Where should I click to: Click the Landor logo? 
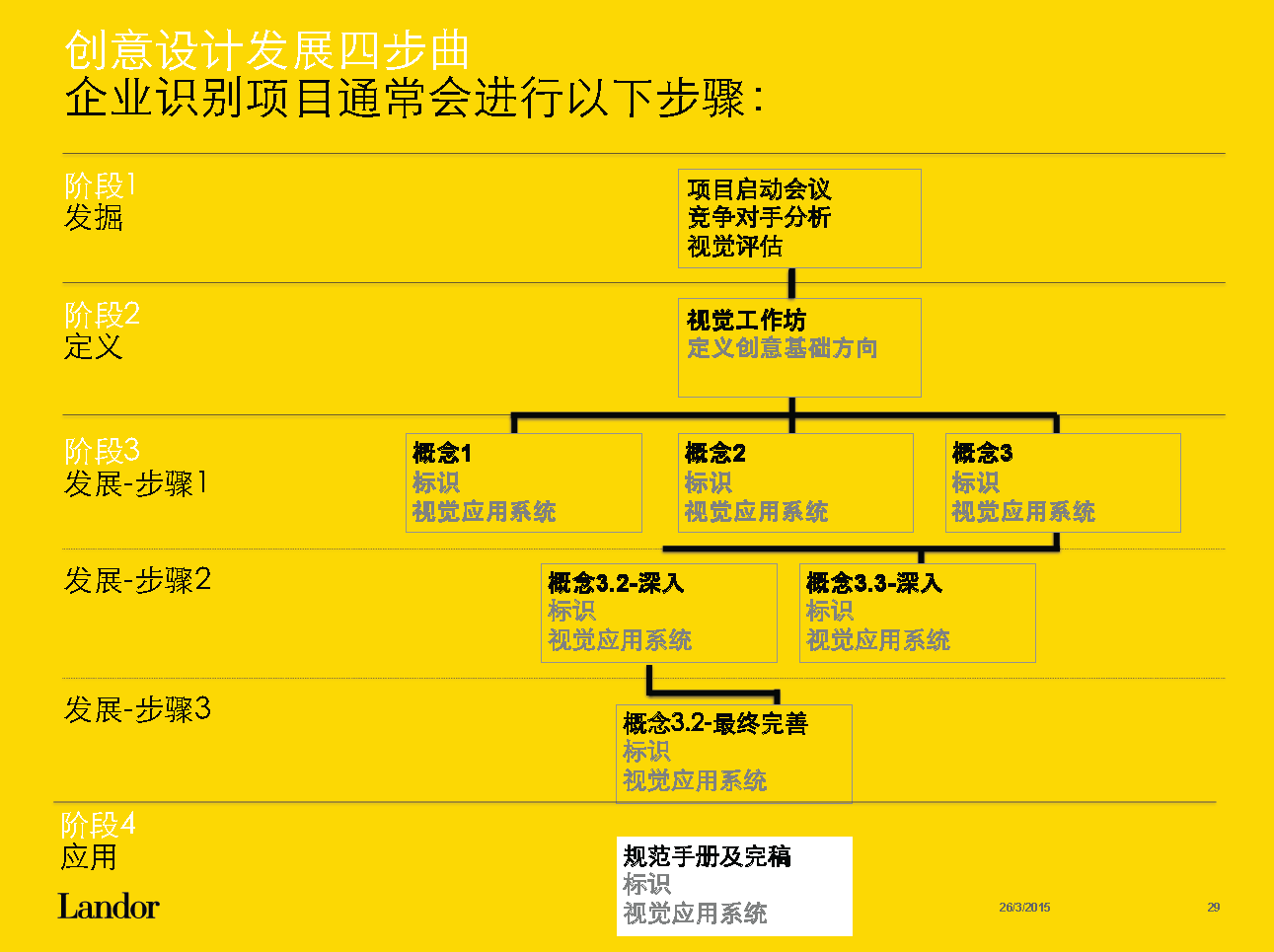click(x=109, y=907)
